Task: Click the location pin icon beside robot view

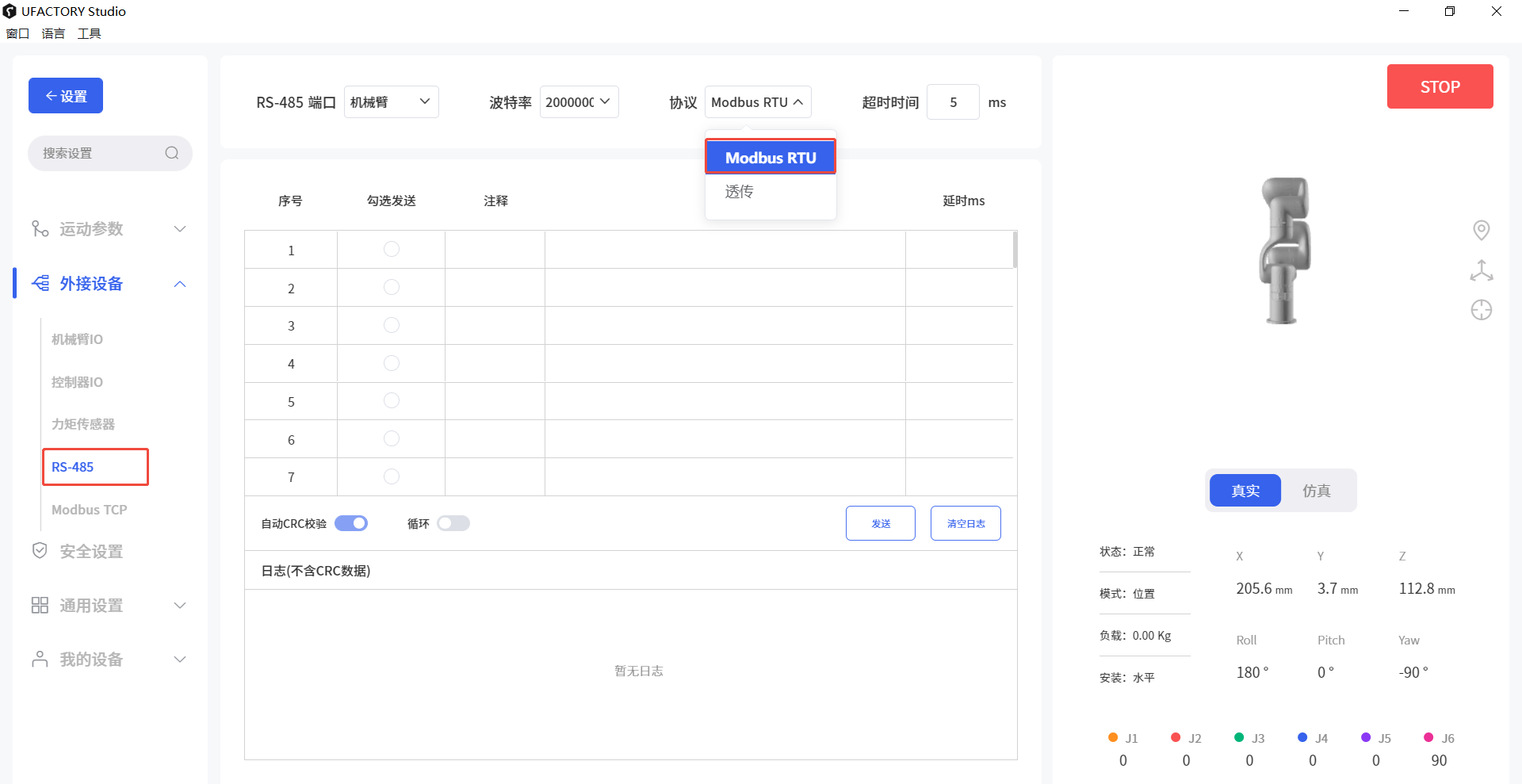Action: click(1481, 230)
